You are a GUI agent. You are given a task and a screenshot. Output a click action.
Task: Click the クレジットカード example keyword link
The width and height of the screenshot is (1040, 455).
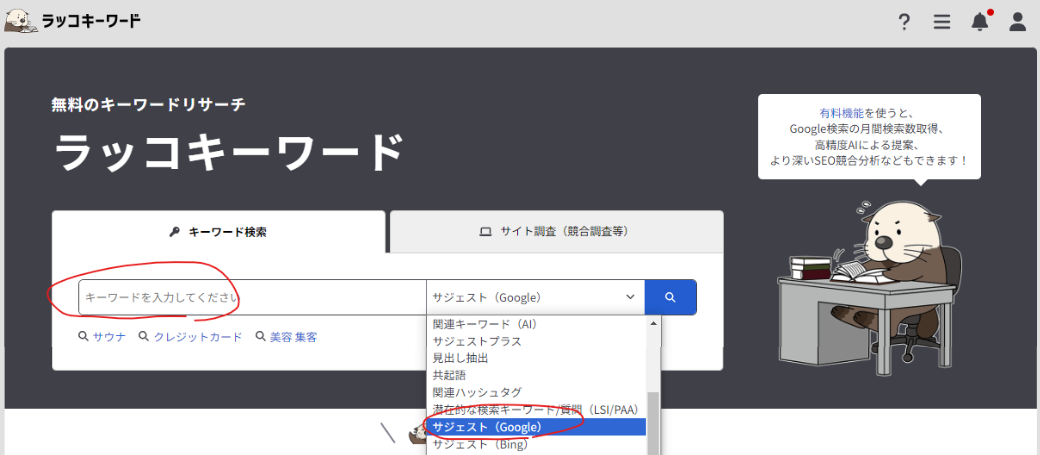[x=198, y=337]
